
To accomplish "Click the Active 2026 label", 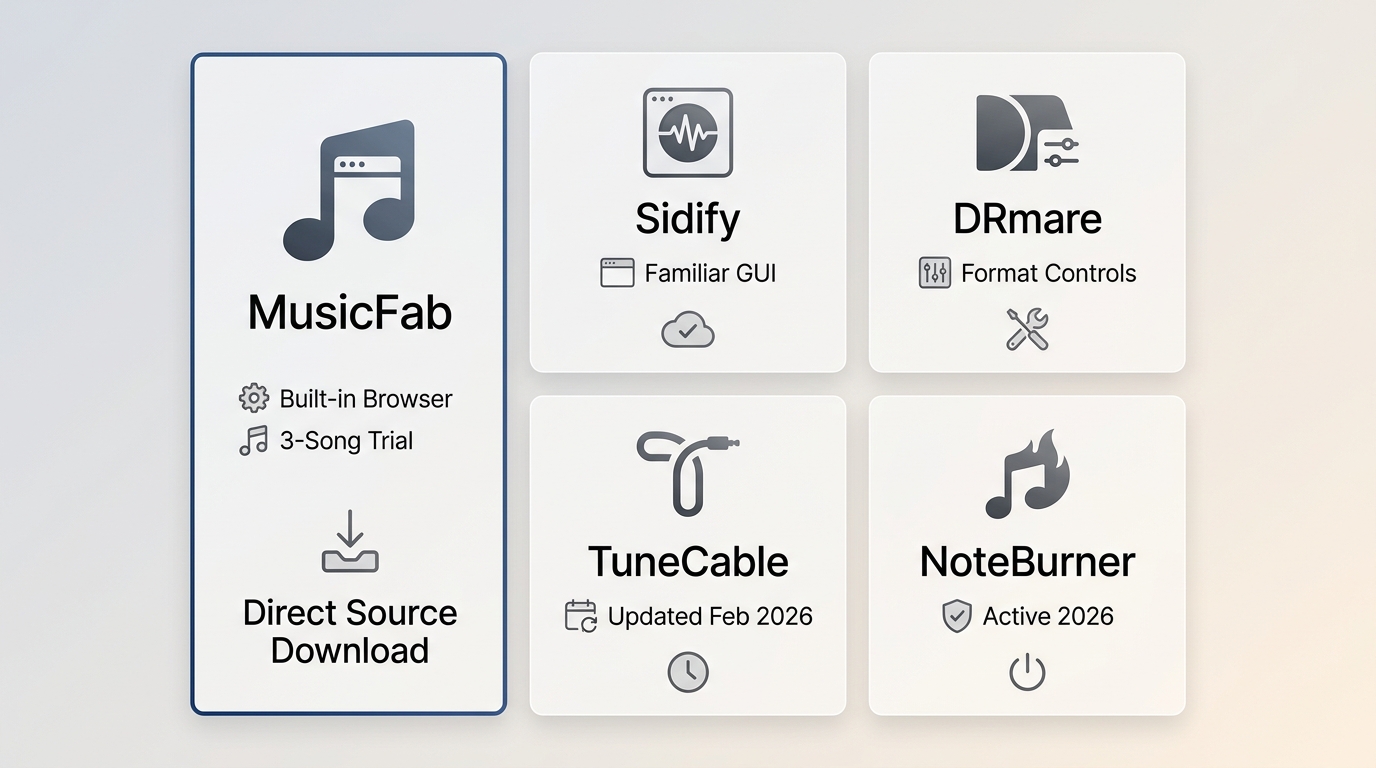I will (x=1048, y=616).
